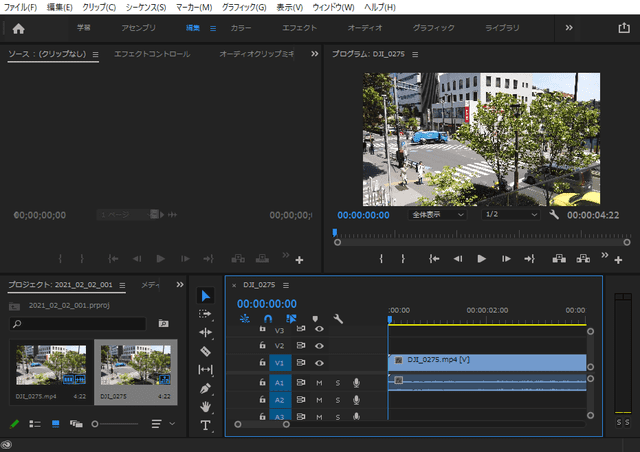
Task: Open the ヘルプ(H) menu
Action: 380,7
